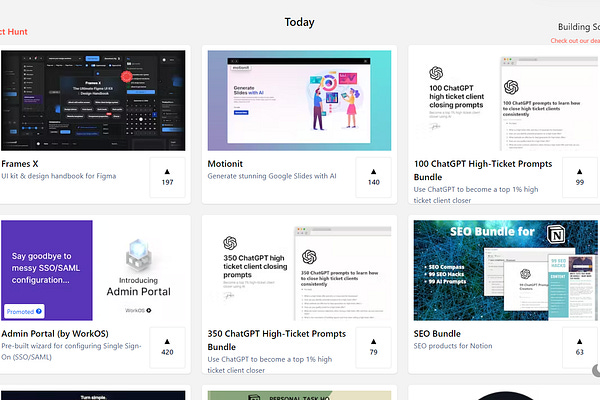Upvote 350 ChatGPT High-Ticket Prompts Bundle
Image resolution: width=600 pixels, height=400 pixels.
373,347
